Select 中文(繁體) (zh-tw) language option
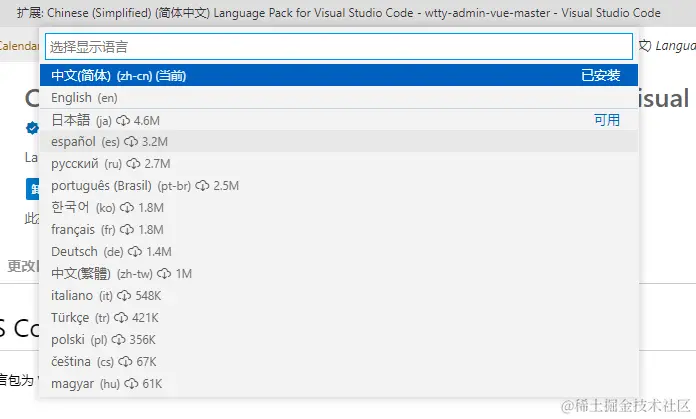 (339, 273)
